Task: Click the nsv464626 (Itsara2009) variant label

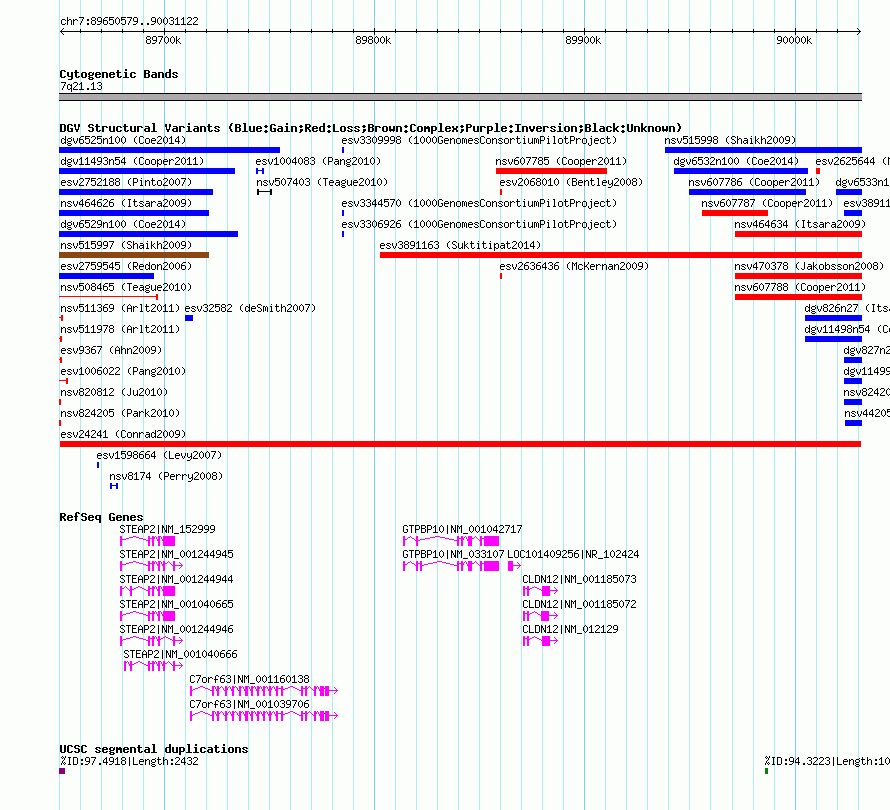Action: point(126,203)
